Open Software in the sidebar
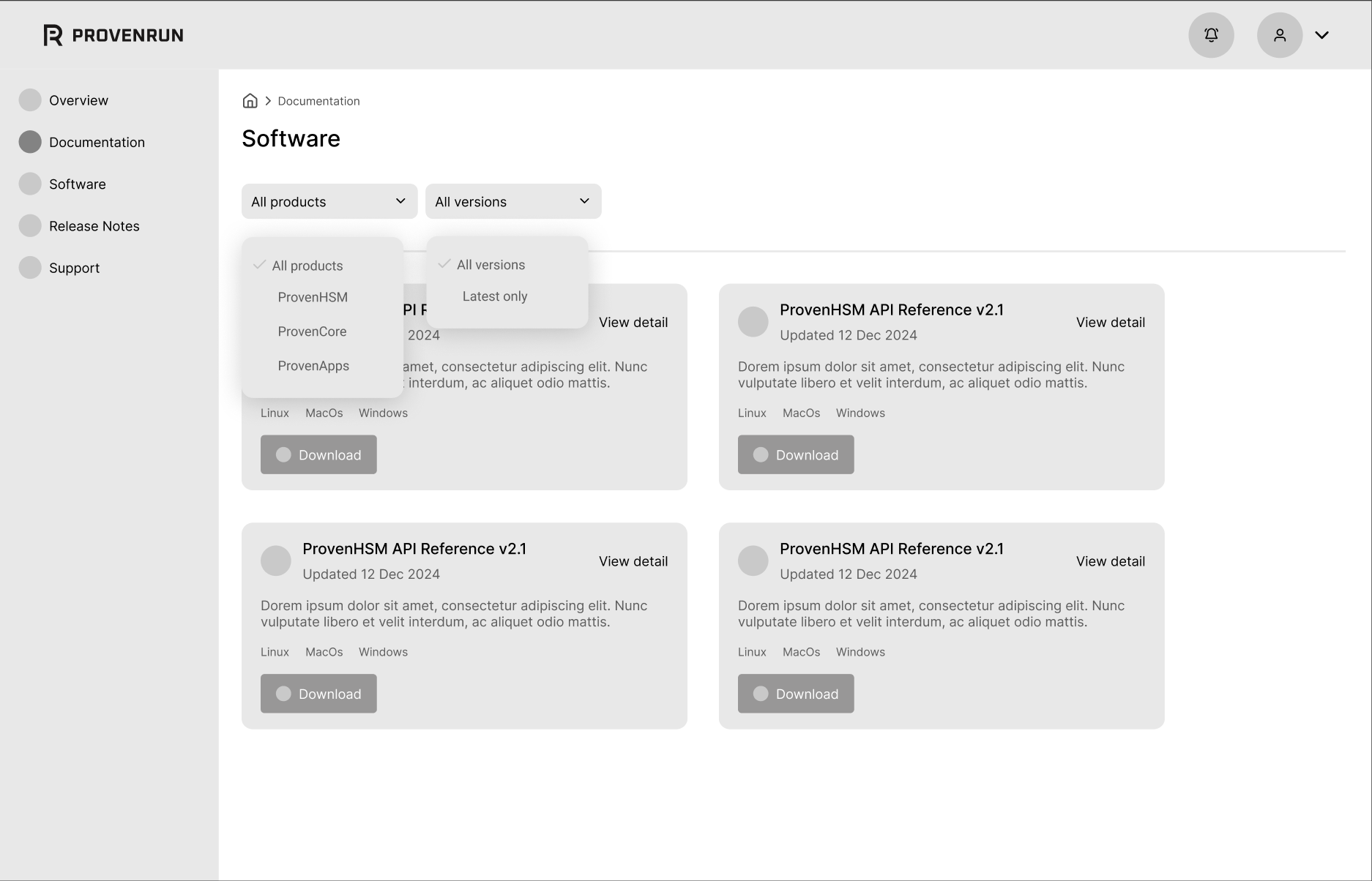The image size is (1372, 881). [77, 184]
